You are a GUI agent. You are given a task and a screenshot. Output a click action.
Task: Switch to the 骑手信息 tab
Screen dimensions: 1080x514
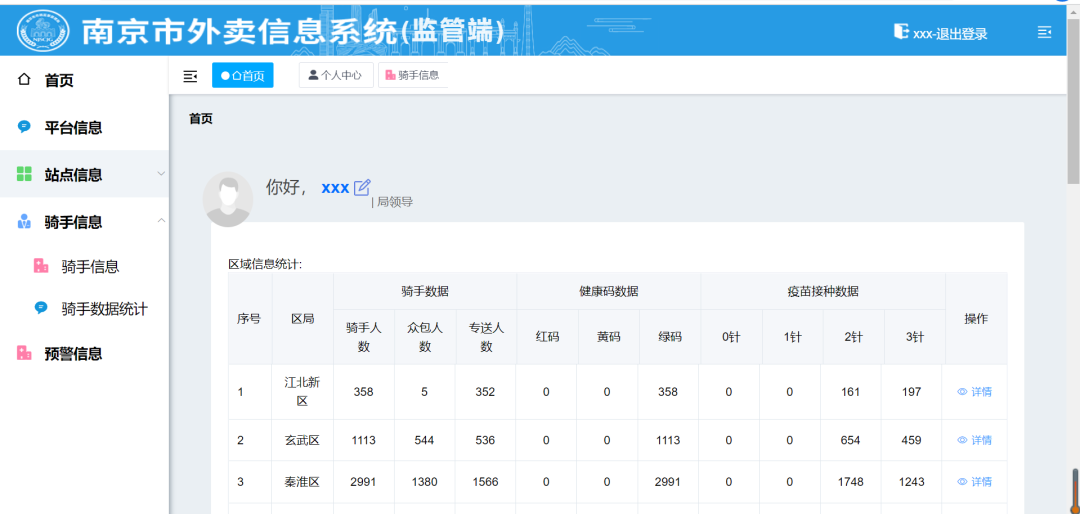pyautogui.click(x=412, y=75)
